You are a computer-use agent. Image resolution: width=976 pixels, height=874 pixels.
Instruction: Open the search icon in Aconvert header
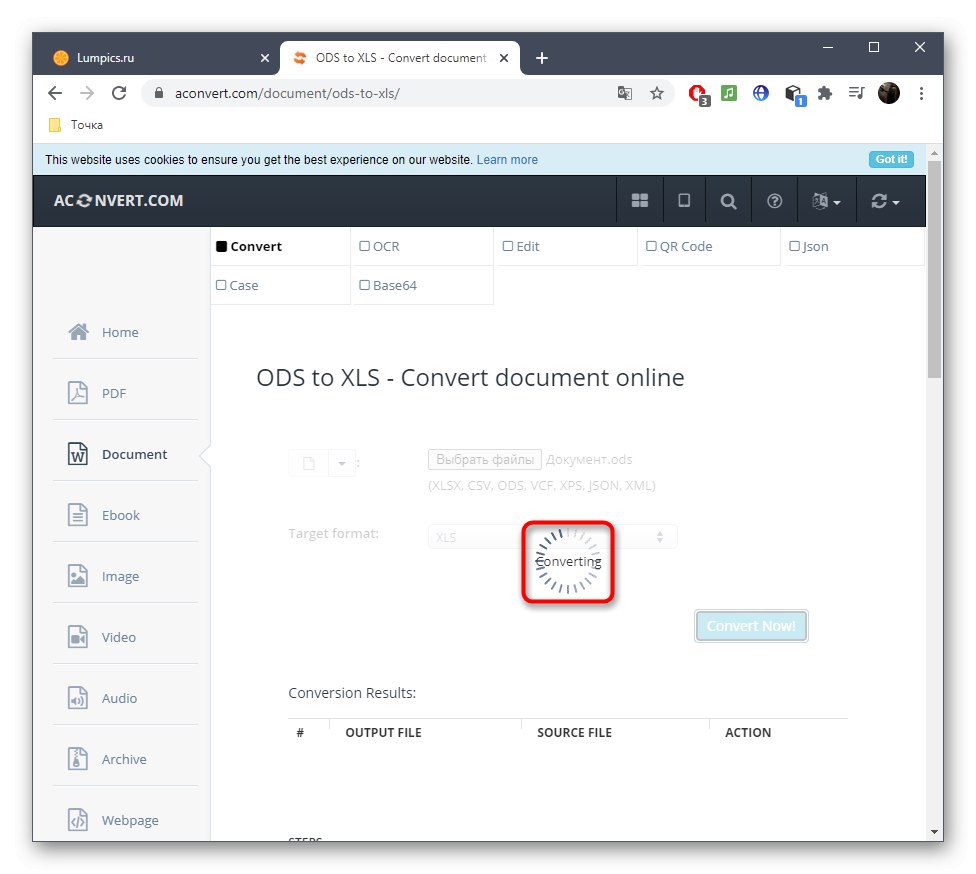[728, 200]
